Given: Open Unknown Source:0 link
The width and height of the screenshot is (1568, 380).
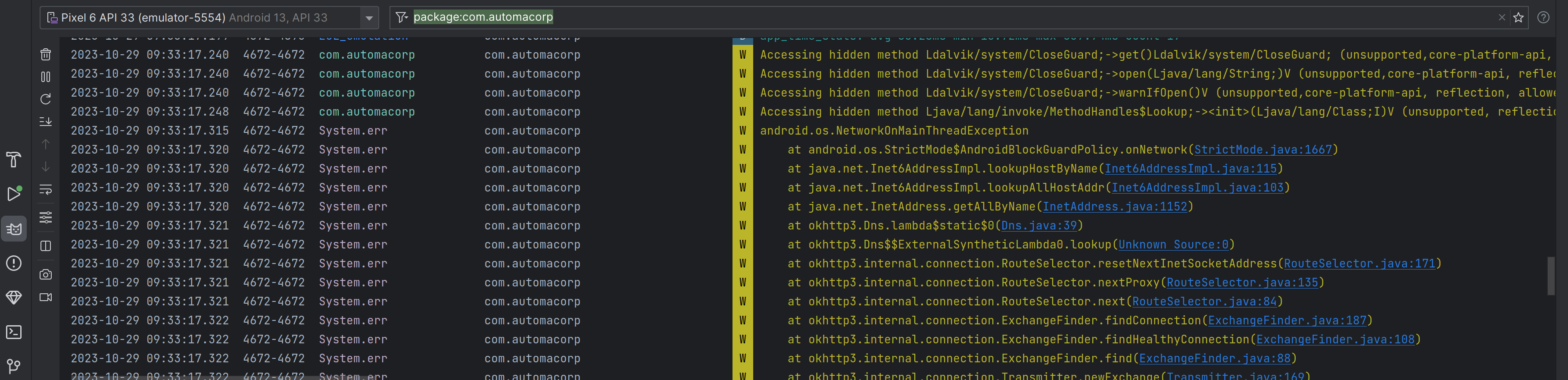Looking at the screenshot, I should tap(1173, 244).
